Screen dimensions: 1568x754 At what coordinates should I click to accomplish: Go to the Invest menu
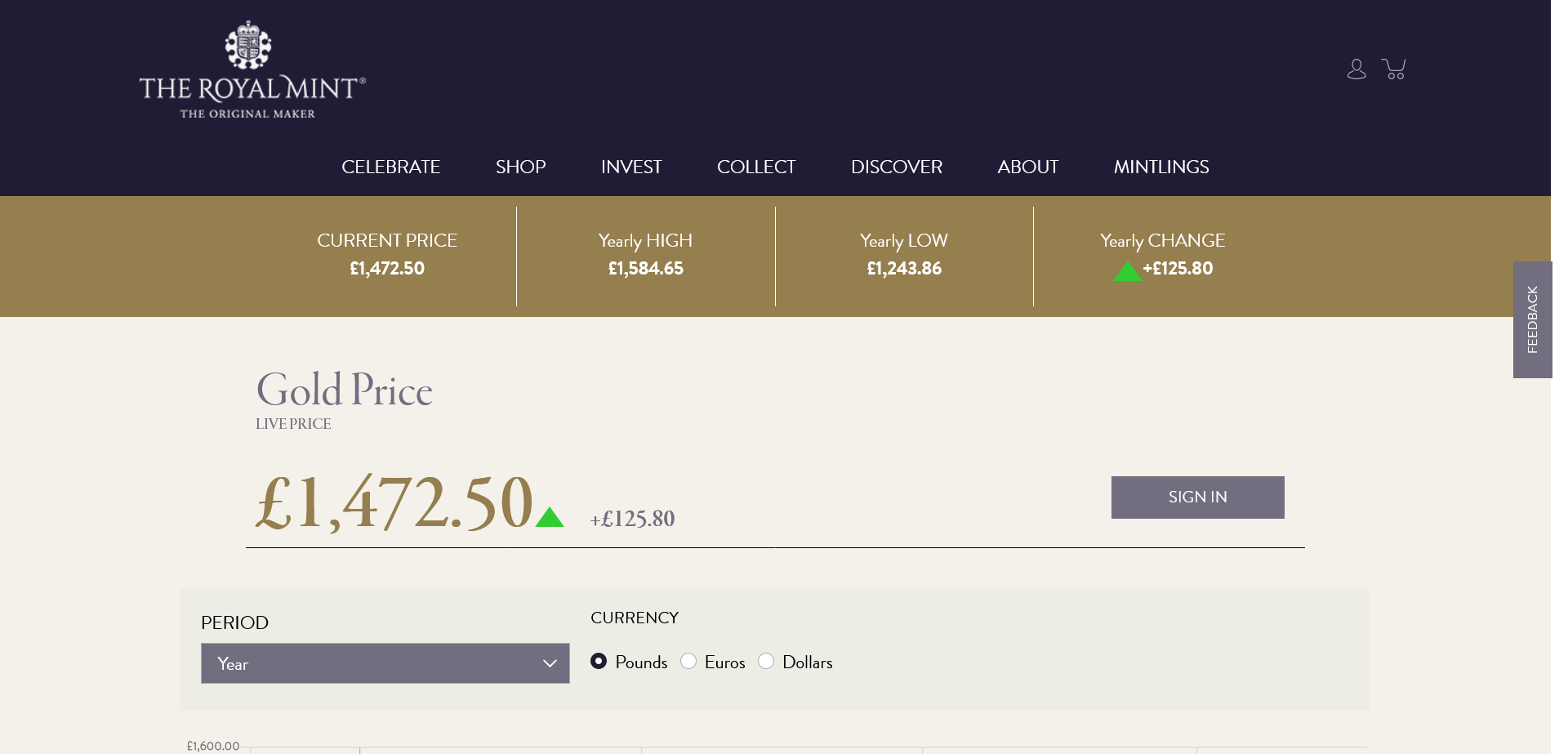click(x=631, y=167)
